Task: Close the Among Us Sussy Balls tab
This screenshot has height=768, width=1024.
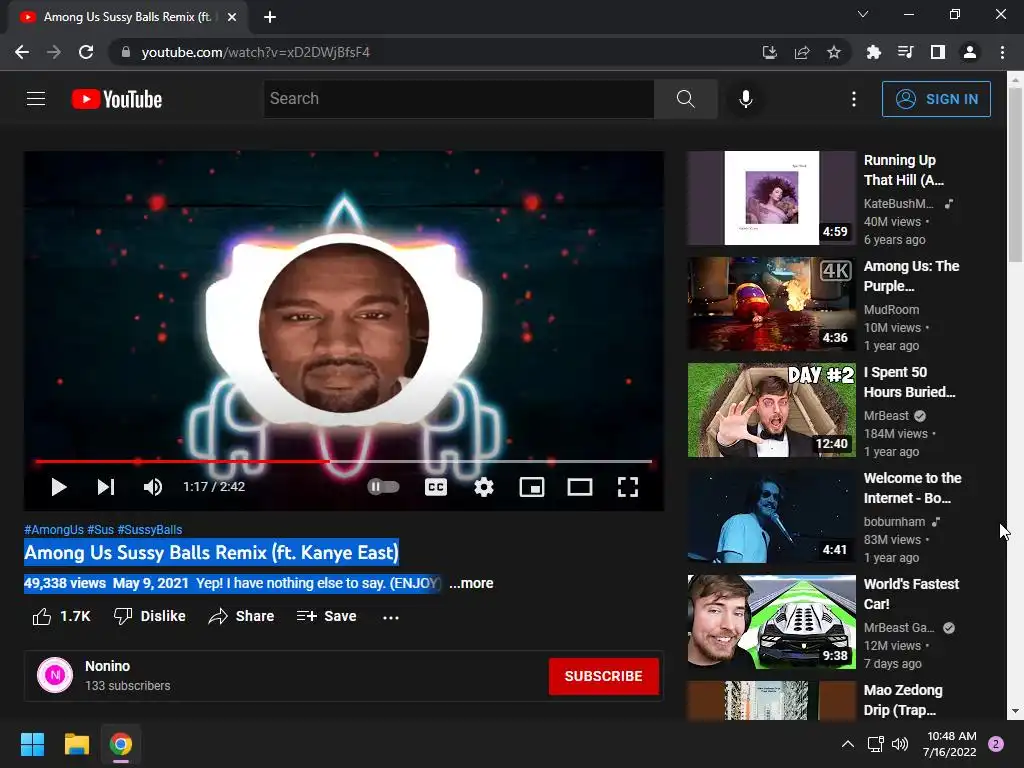Action: [x=232, y=17]
